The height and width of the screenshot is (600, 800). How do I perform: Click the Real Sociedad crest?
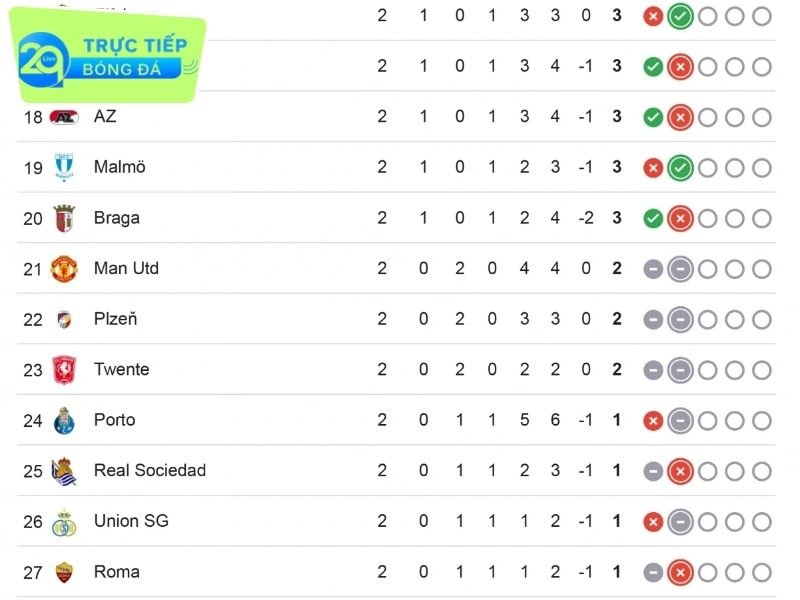pos(64,470)
